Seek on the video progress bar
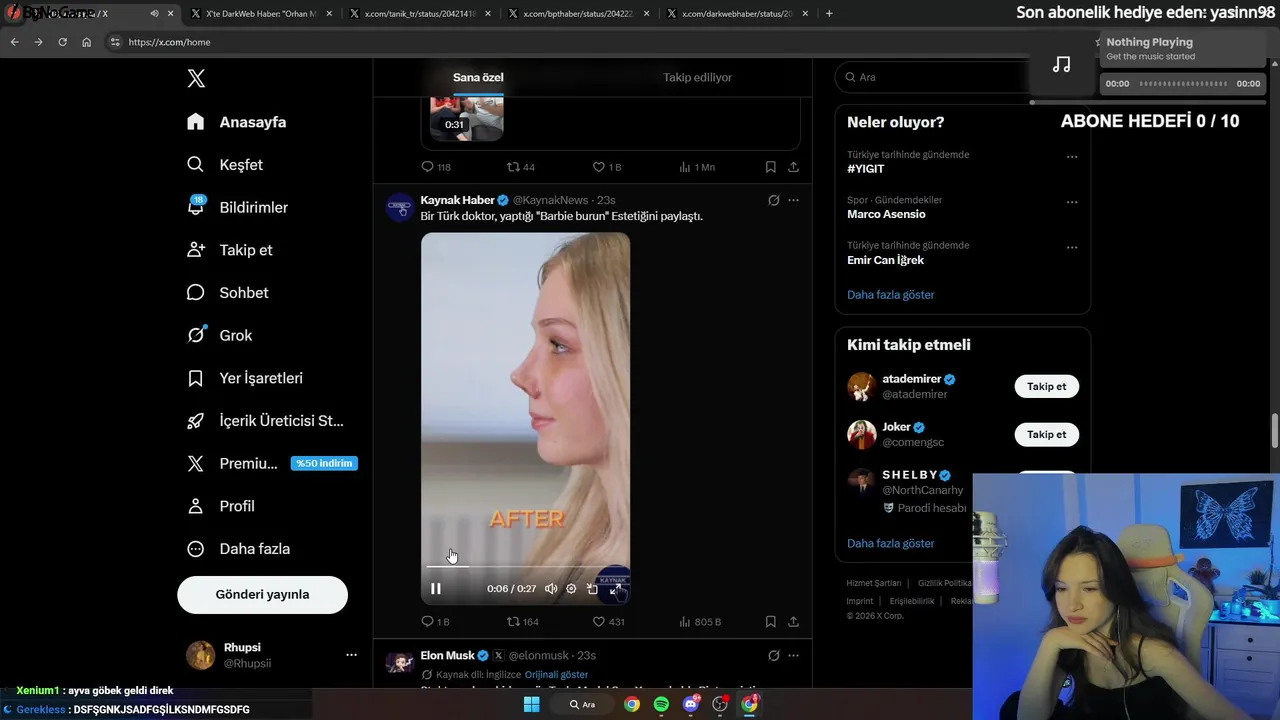The height and width of the screenshot is (720, 1280). pos(525,566)
